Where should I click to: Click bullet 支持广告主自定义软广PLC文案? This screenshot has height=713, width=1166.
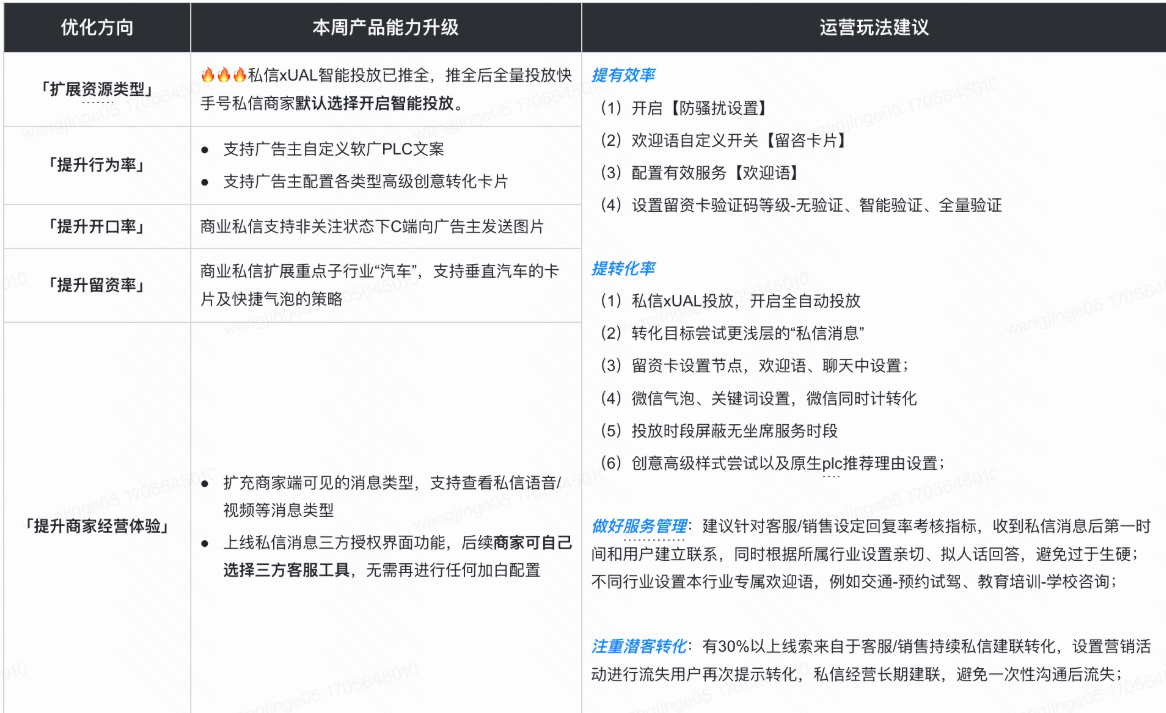[333, 149]
